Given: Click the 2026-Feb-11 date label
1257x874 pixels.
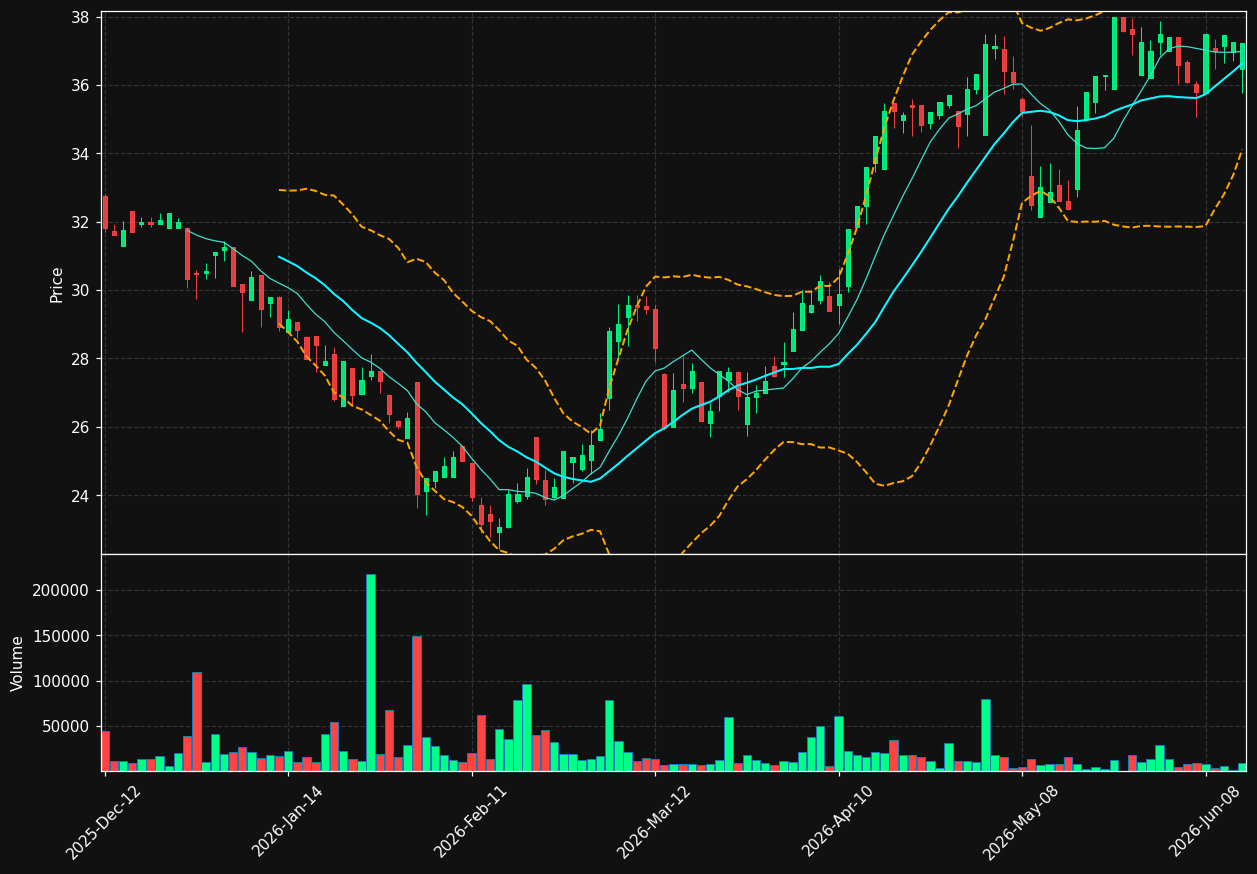Looking at the screenshot, I should coord(471,822).
